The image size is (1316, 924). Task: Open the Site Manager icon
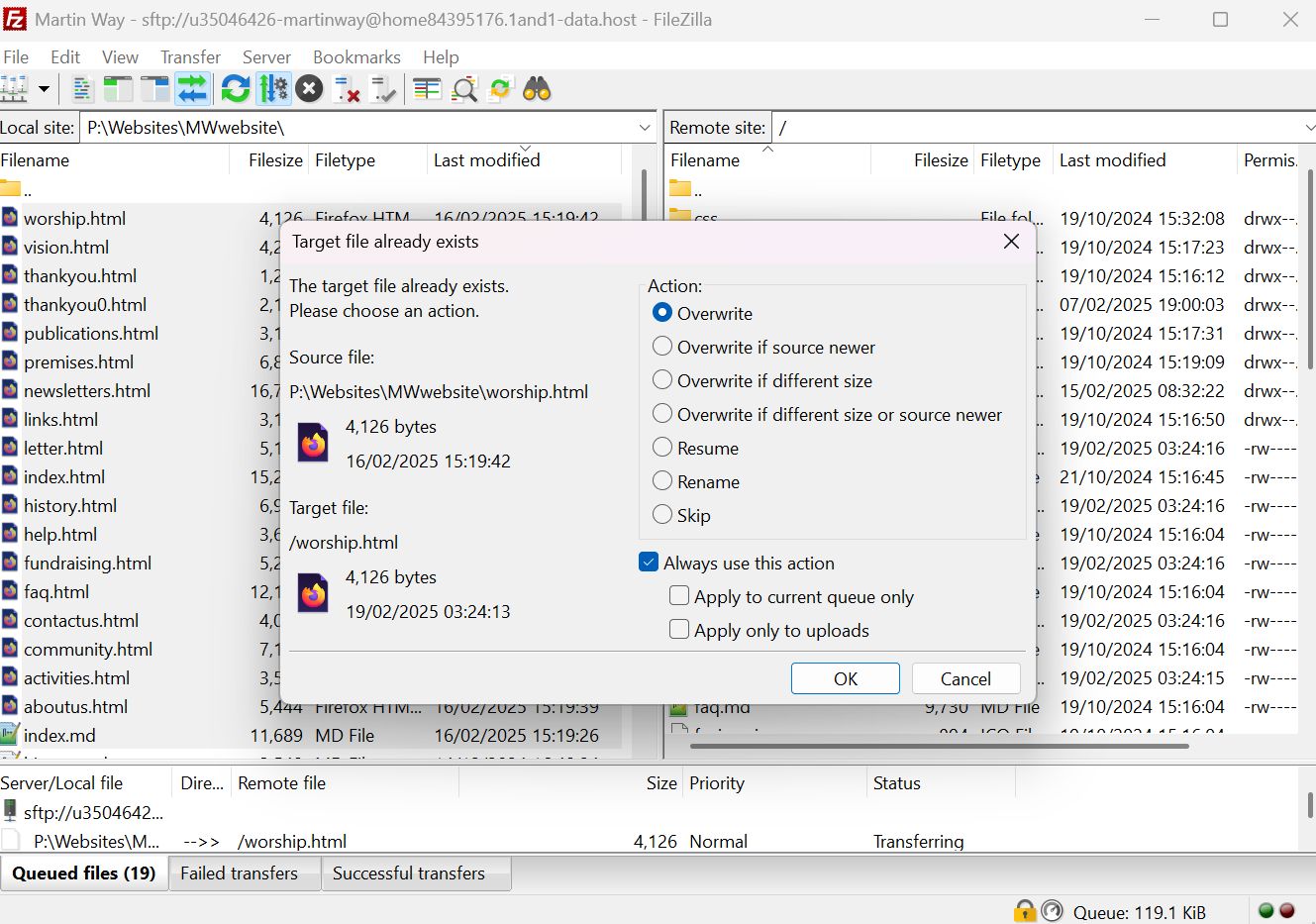tap(14, 89)
